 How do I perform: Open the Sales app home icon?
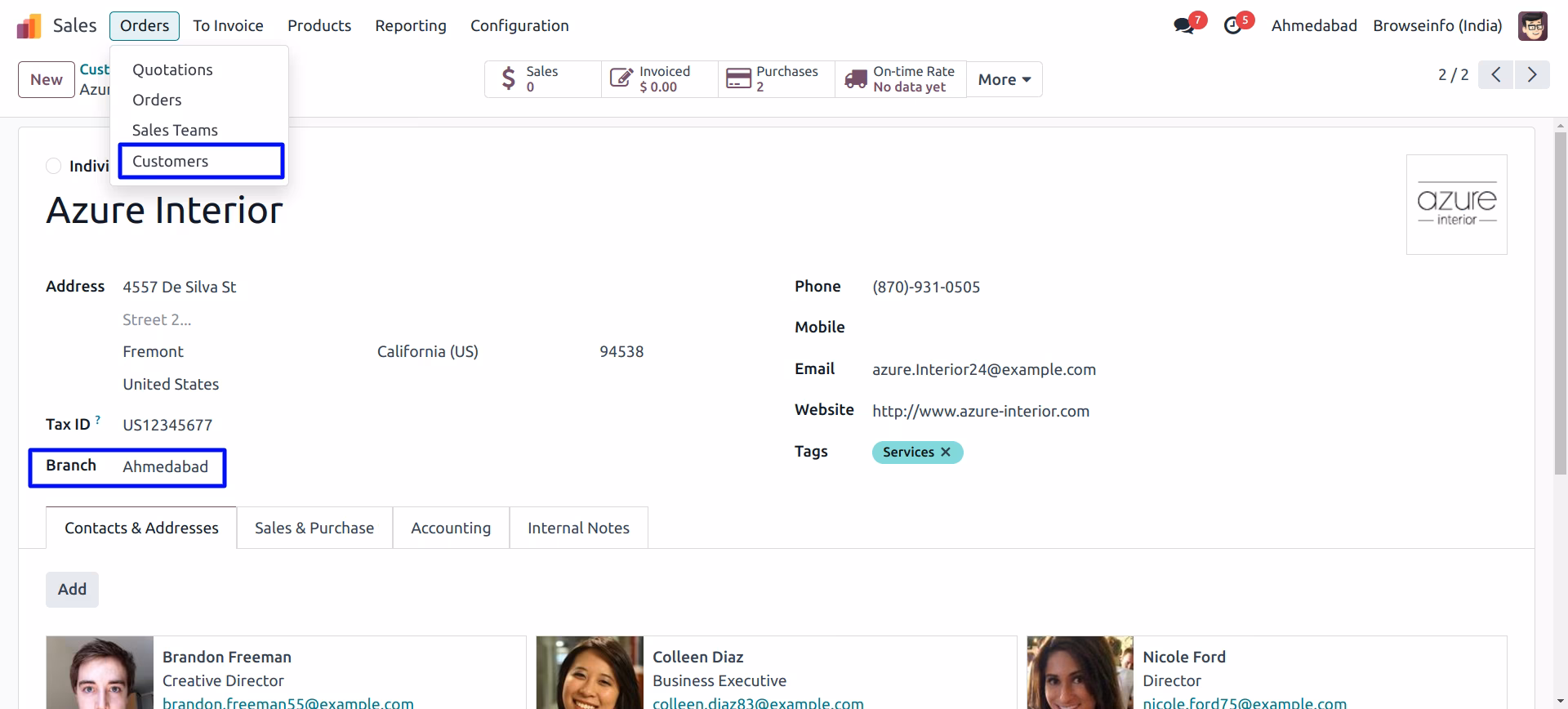click(29, 26)
